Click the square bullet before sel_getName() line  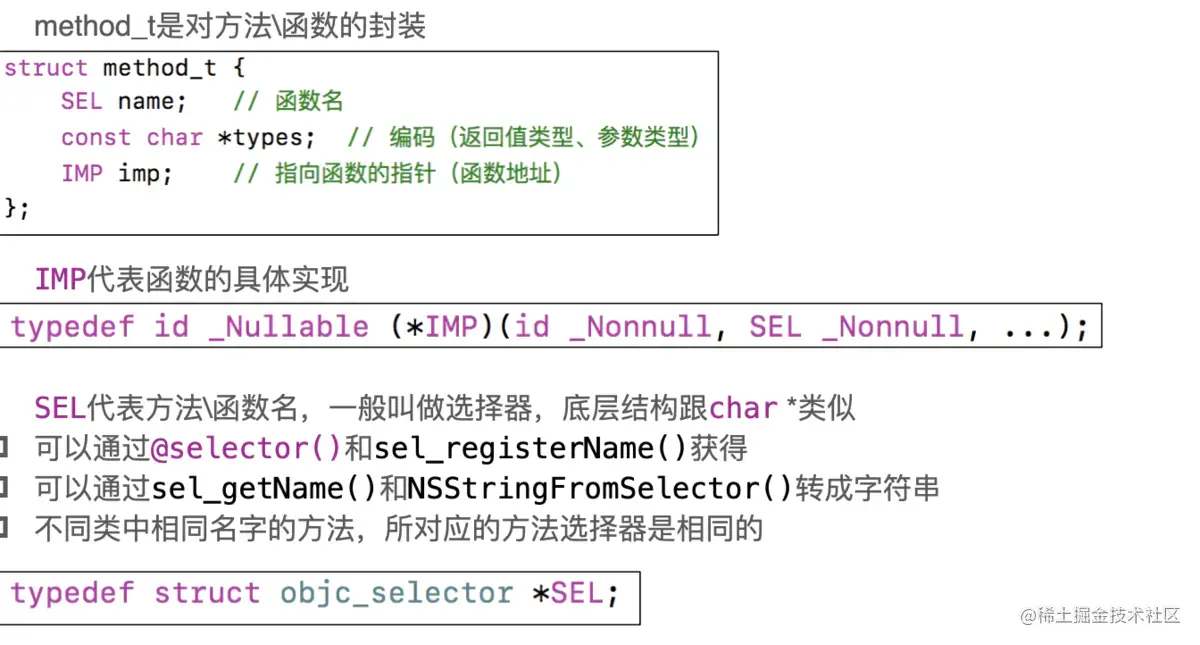click(x=4, y=487)
